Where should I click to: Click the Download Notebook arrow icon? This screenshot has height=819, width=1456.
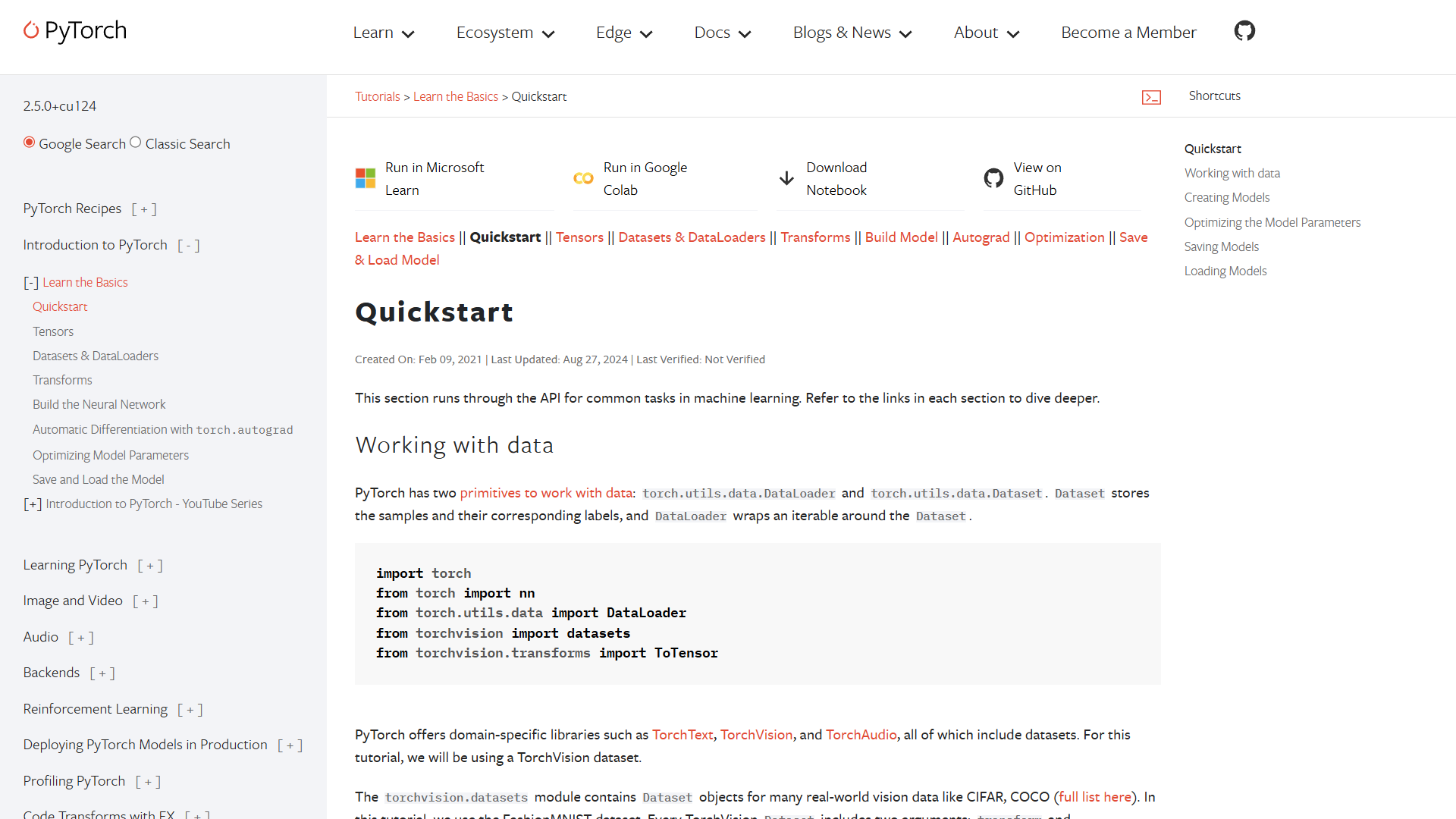[x=786, y=178]
